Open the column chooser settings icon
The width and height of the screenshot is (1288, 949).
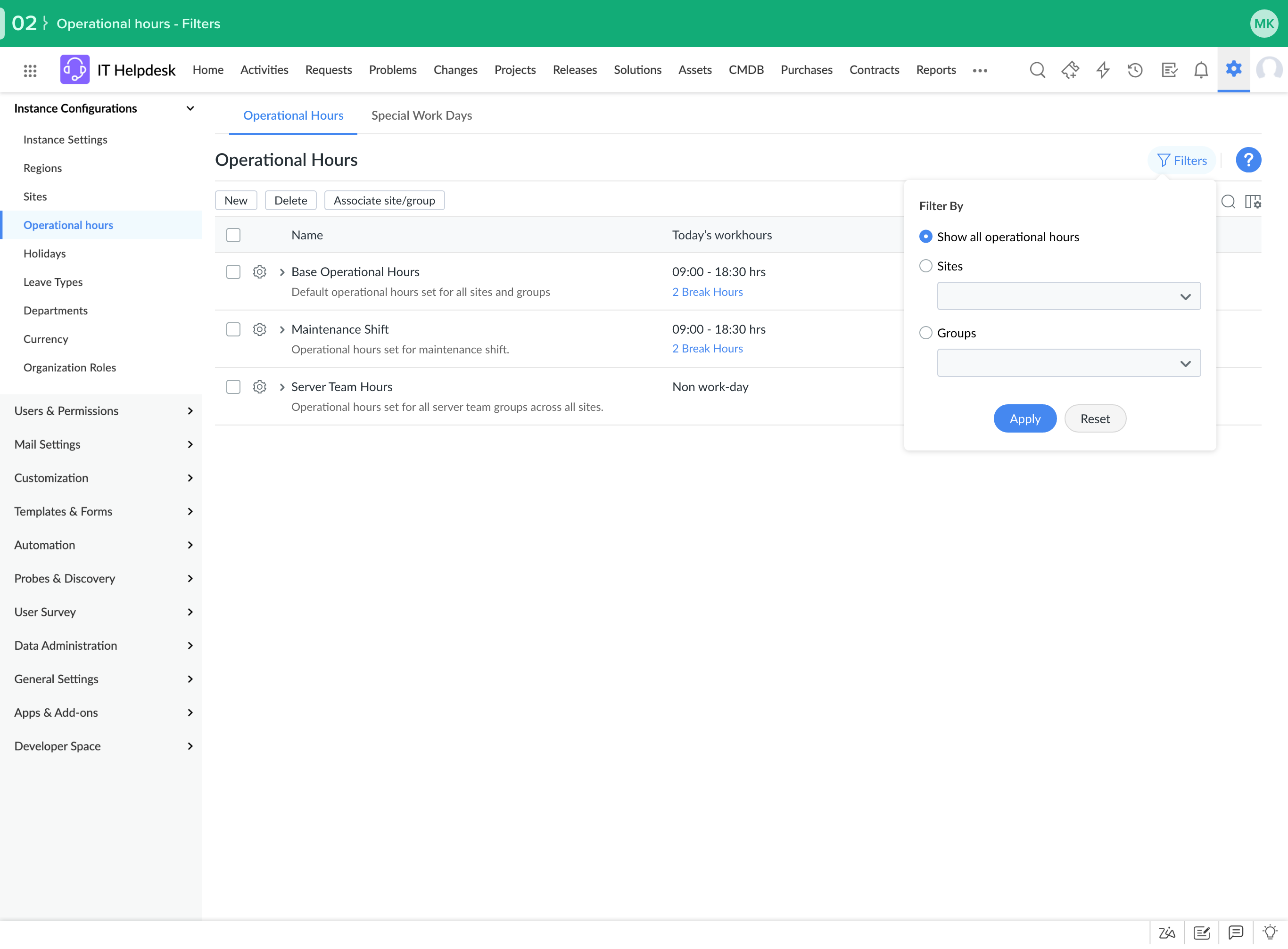[x=1252, y=202]
